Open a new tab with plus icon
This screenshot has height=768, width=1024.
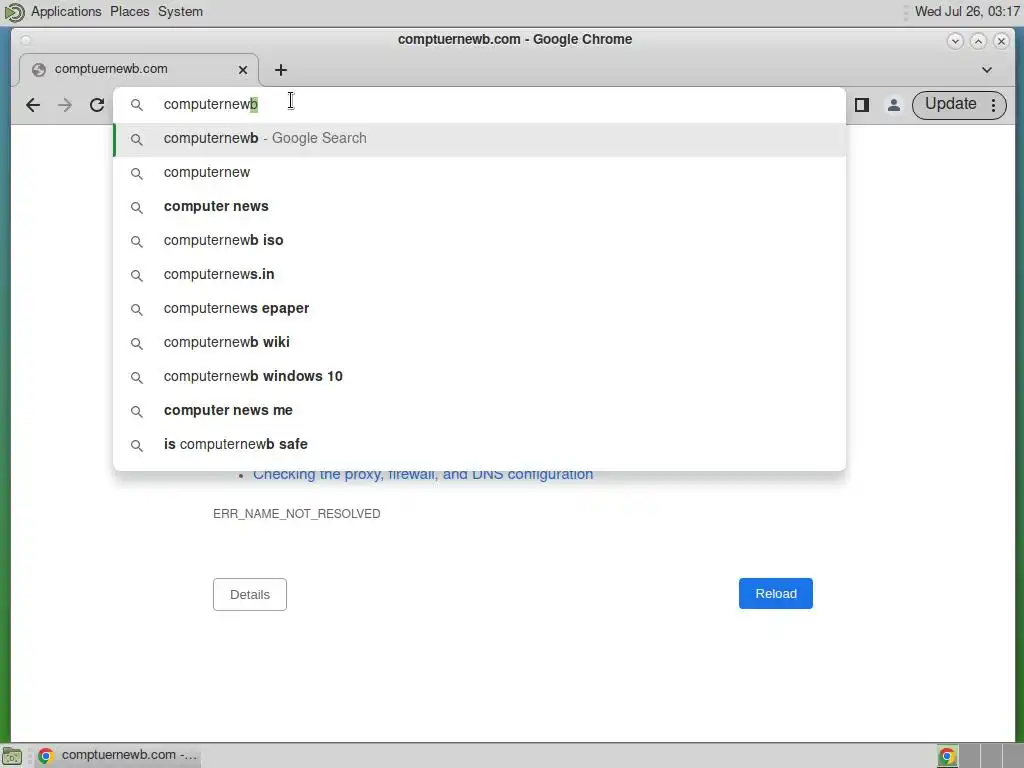coord(281,70)
